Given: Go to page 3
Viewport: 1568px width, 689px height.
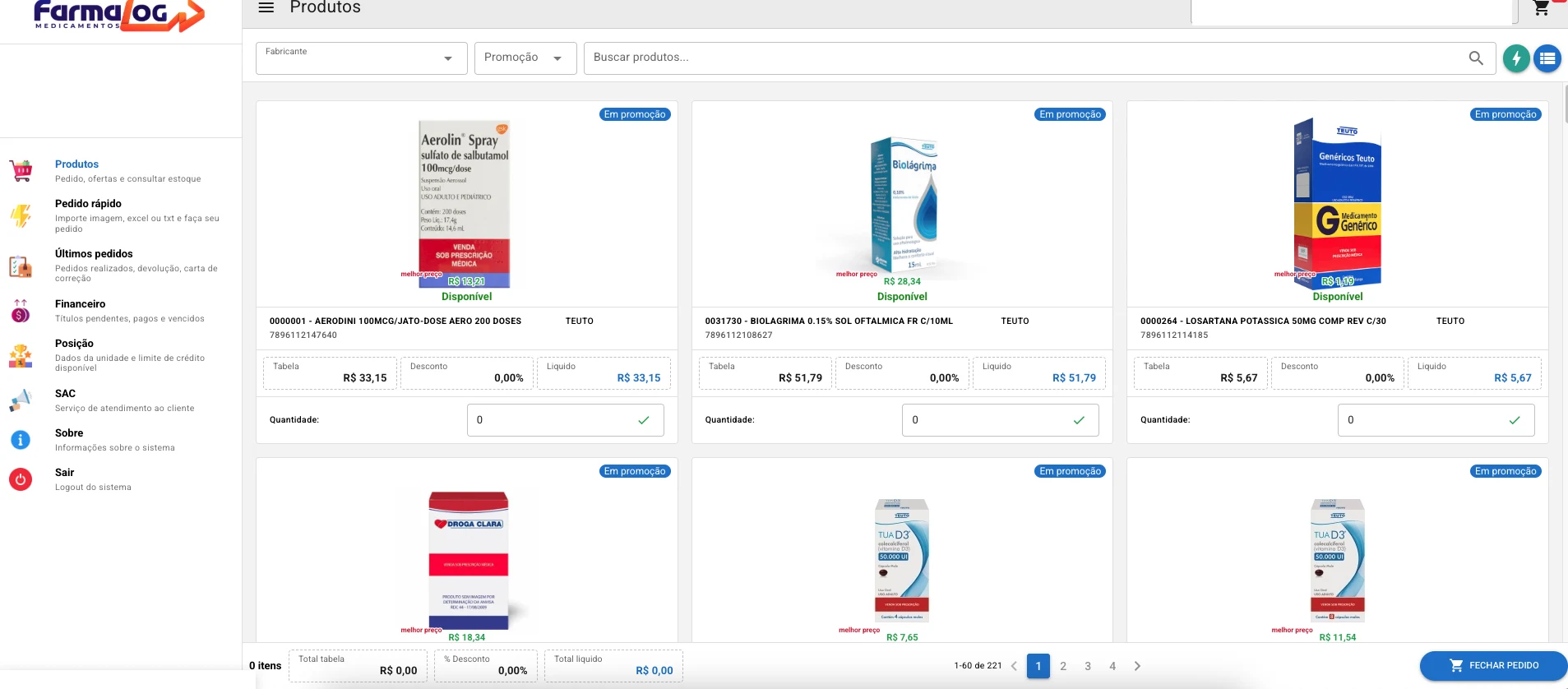Looking at the screenshot, I should [1088, 666].
